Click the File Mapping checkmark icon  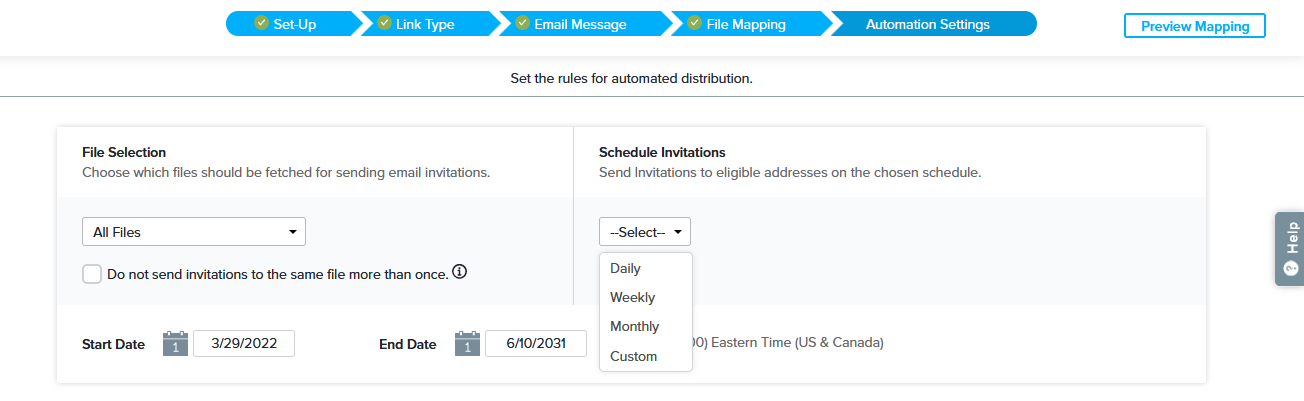pyautogui.click(x=693, y=23)
